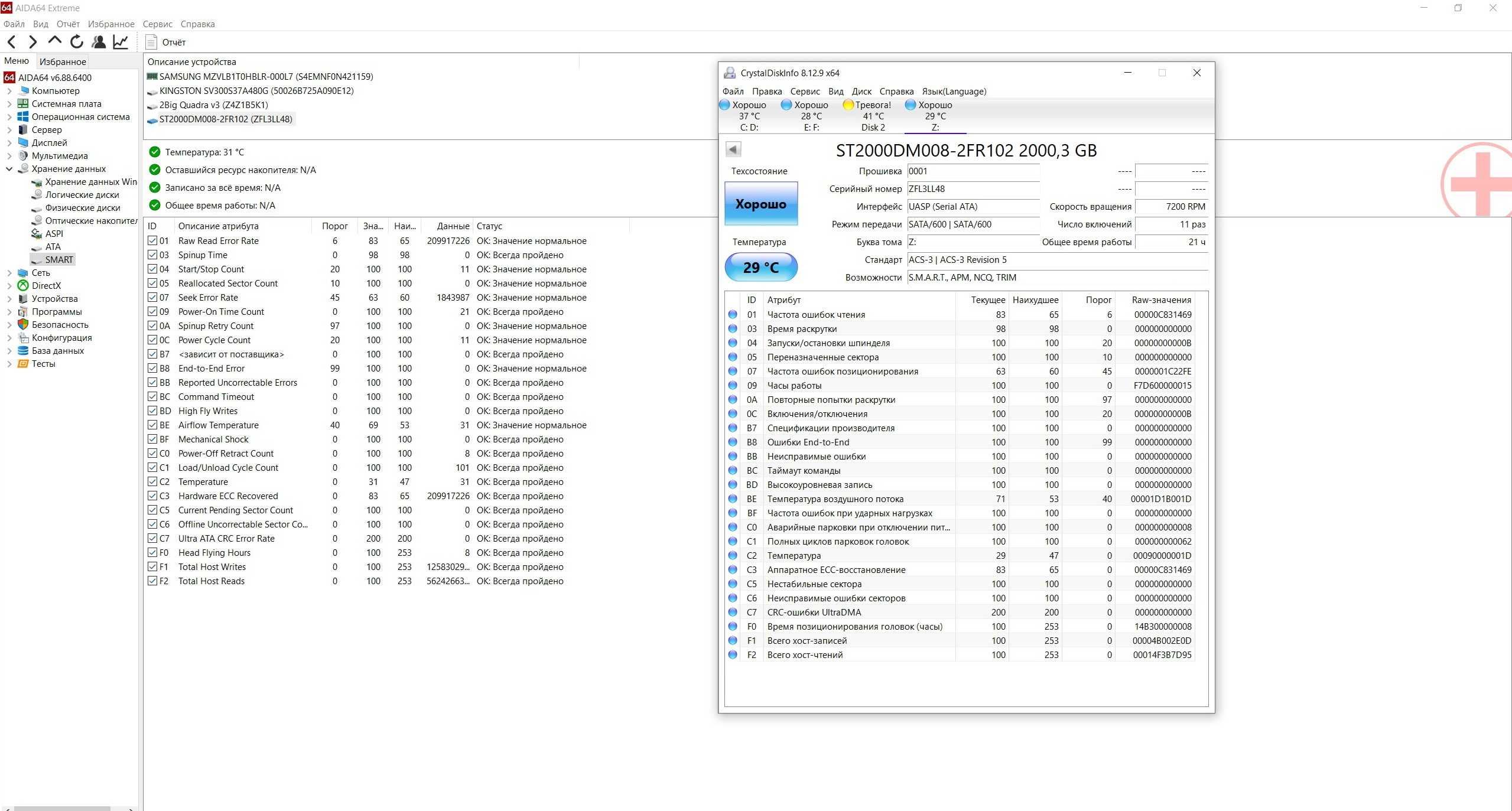Image resolution: width=1512 pixels, height=811 pixels.
Task: Expand the Программы tree node arrow
Action: tap(9, 312)
